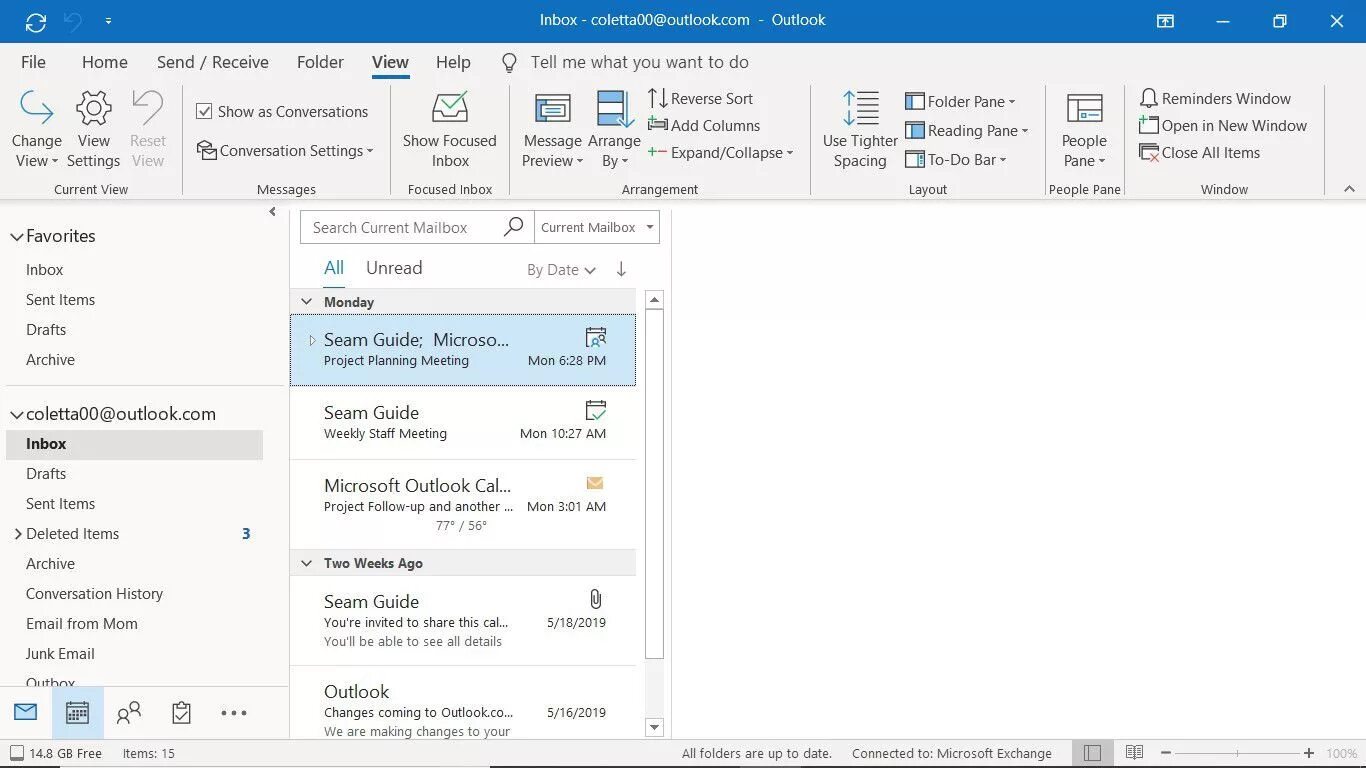Screen dimensions: 1366x768
Task: Open the People Pane menu
Action: [x=1084, y=130]
